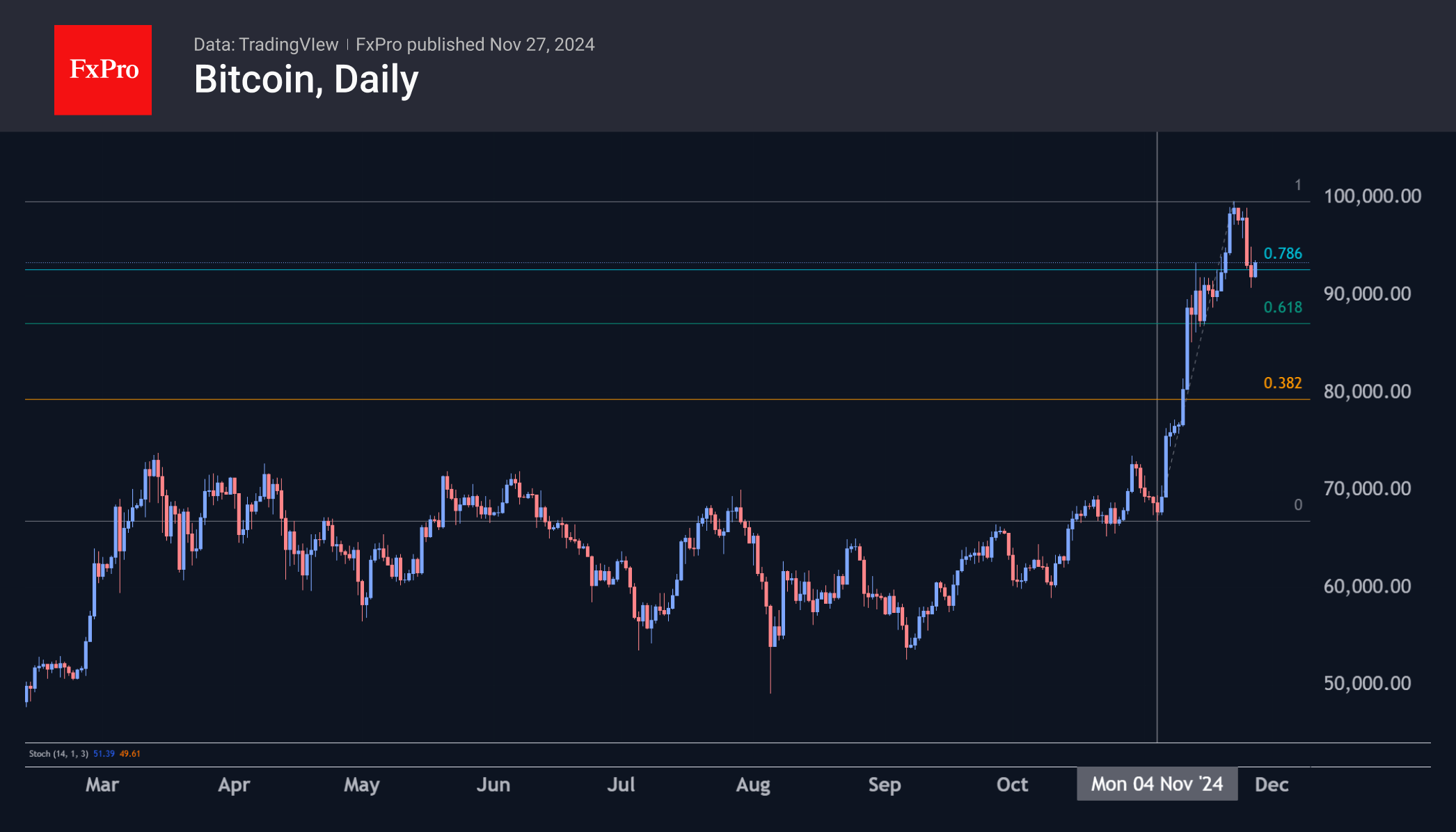Select the 0.618 Fibonacci level label

coord(1282,307)
